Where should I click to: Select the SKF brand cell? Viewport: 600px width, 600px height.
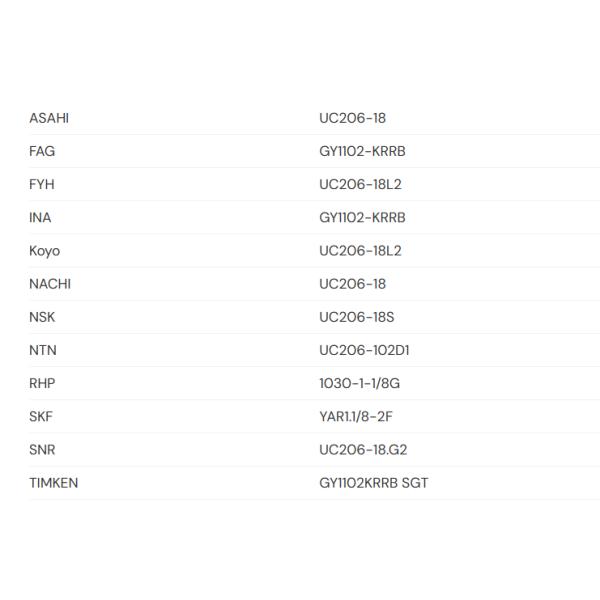[x=41, y=416]
